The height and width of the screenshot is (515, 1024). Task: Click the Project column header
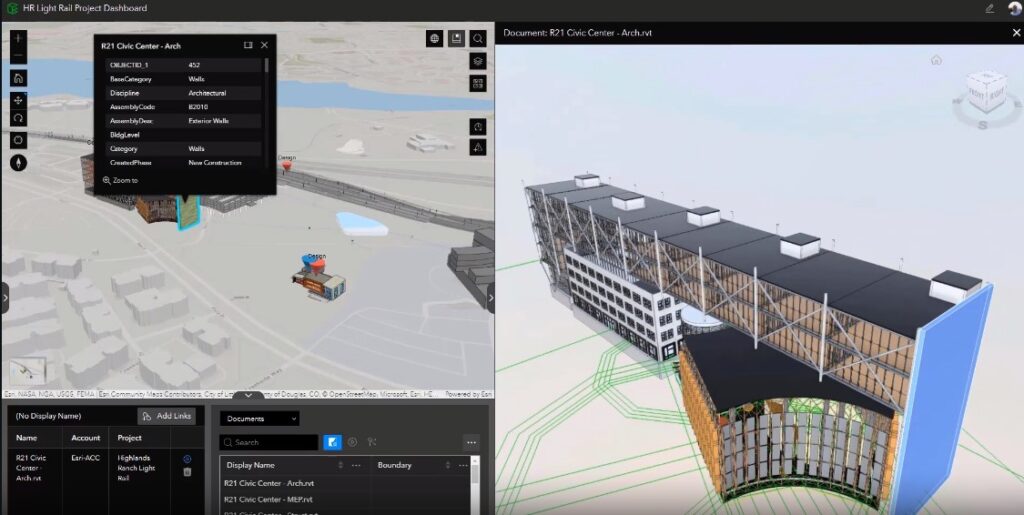point(129,438)
